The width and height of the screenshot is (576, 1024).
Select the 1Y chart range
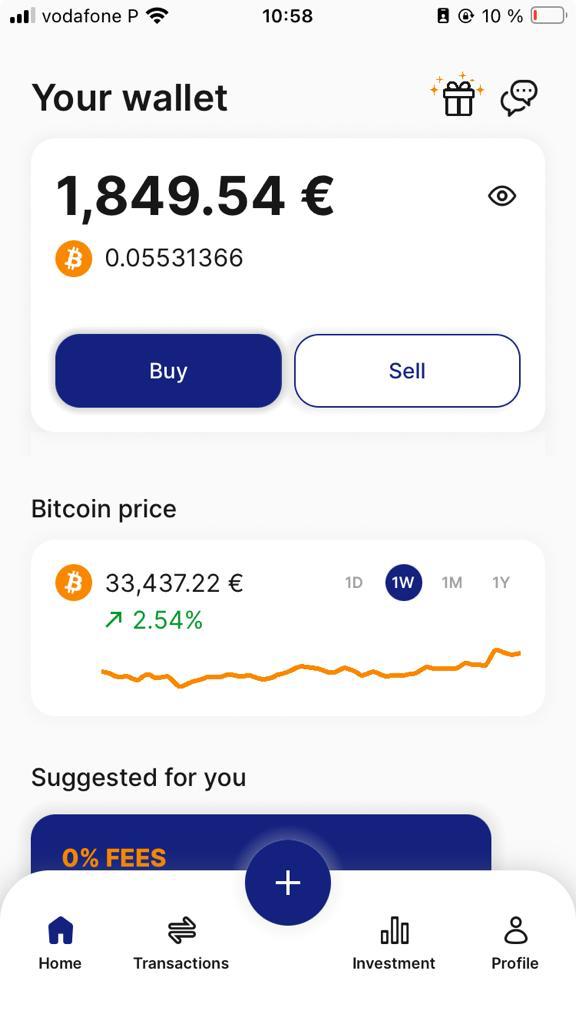coord(501,583)
